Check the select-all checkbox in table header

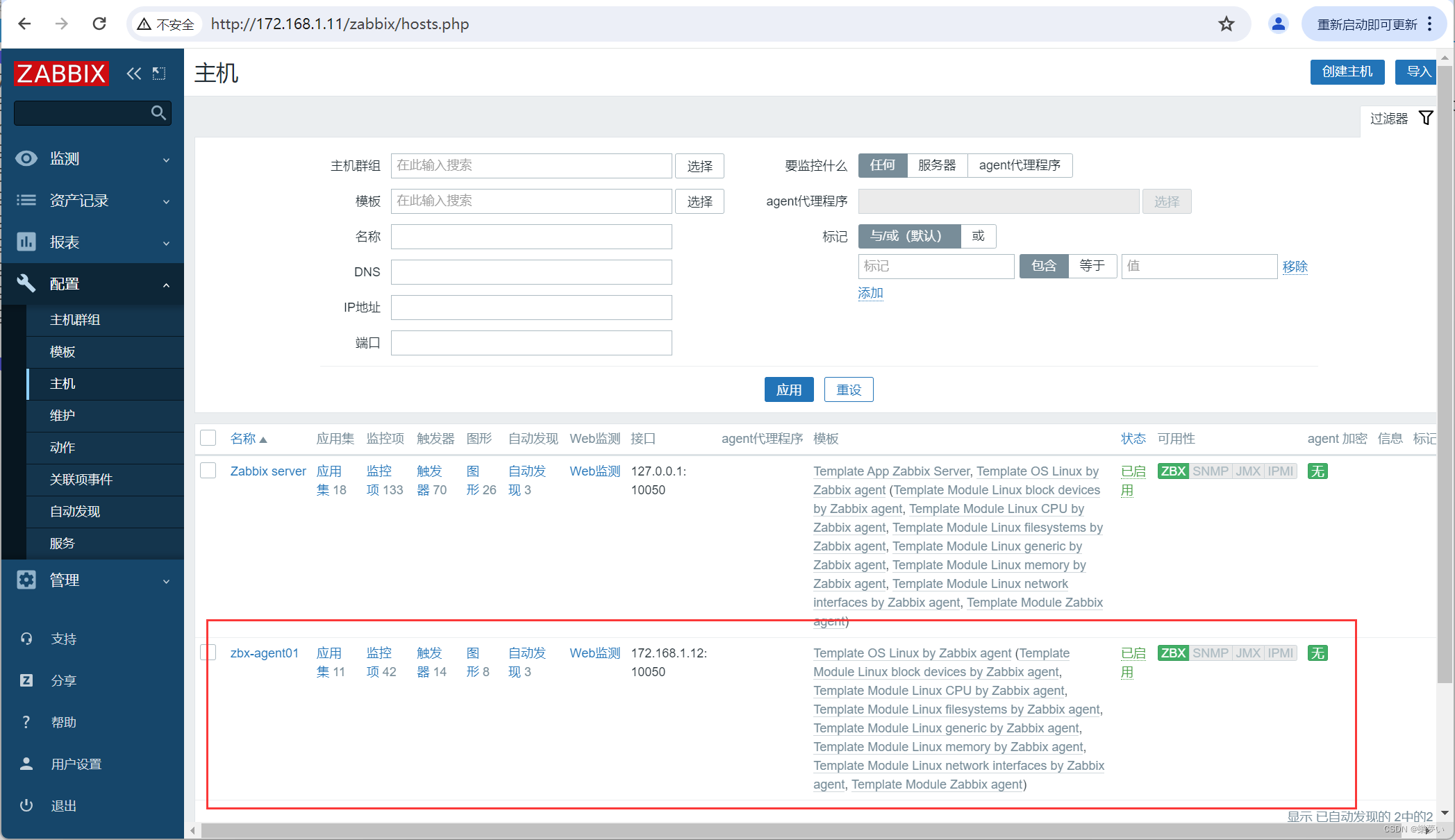click(208, 437)
